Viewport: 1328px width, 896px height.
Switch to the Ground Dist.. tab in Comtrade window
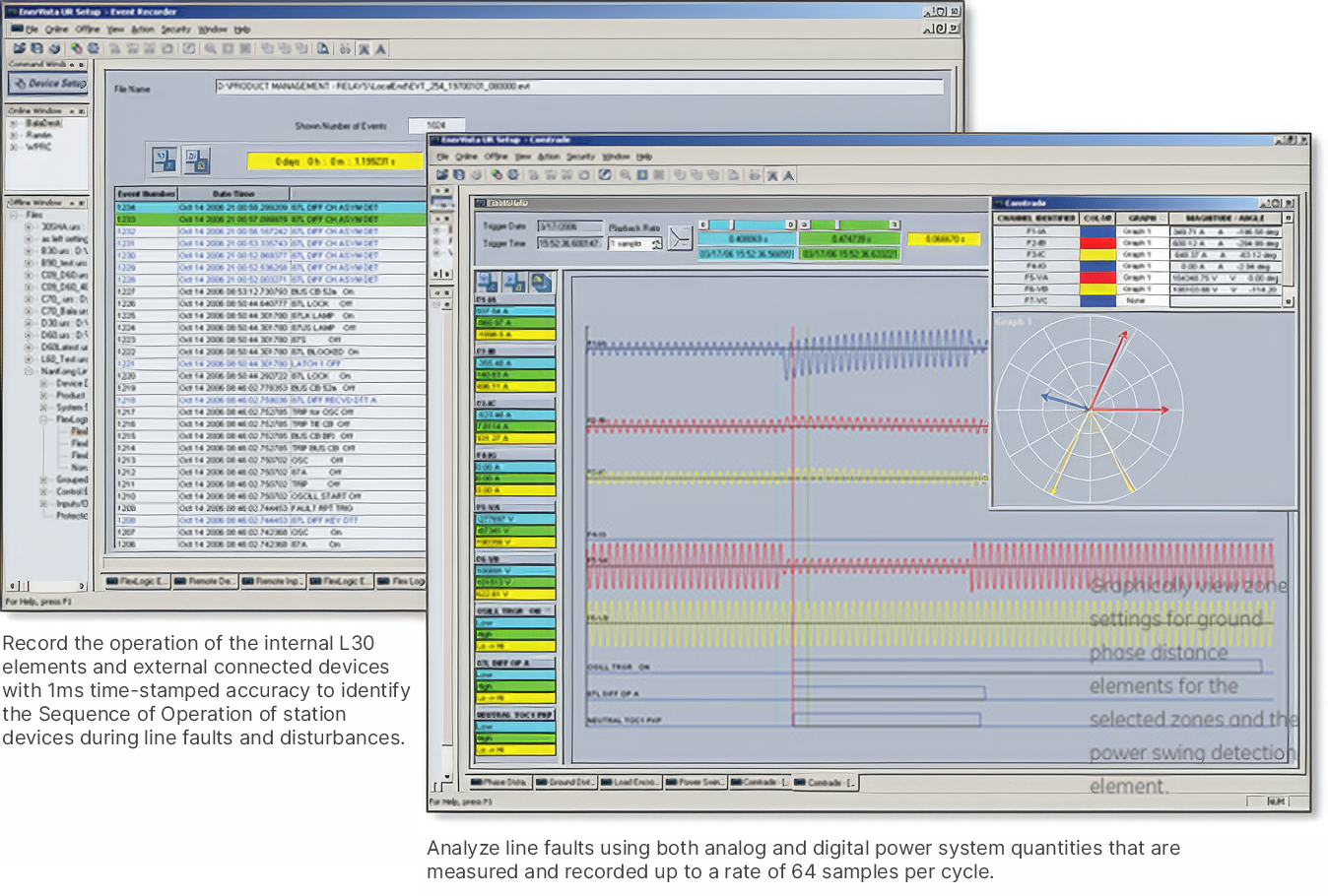coord(564,783)
